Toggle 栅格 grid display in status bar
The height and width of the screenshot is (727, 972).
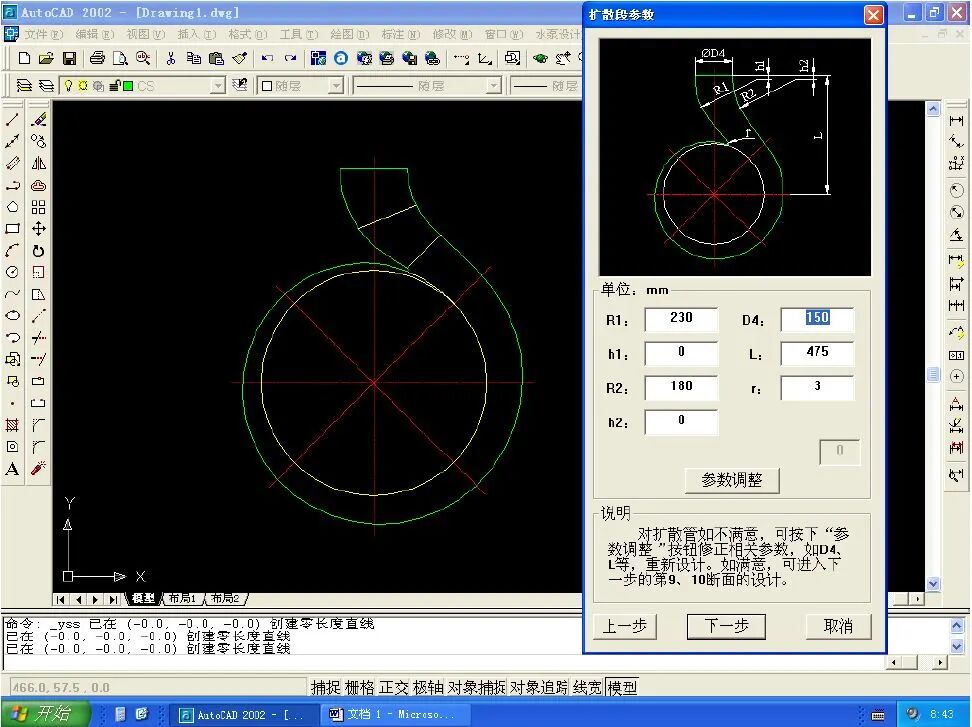(x=360, y=687)
